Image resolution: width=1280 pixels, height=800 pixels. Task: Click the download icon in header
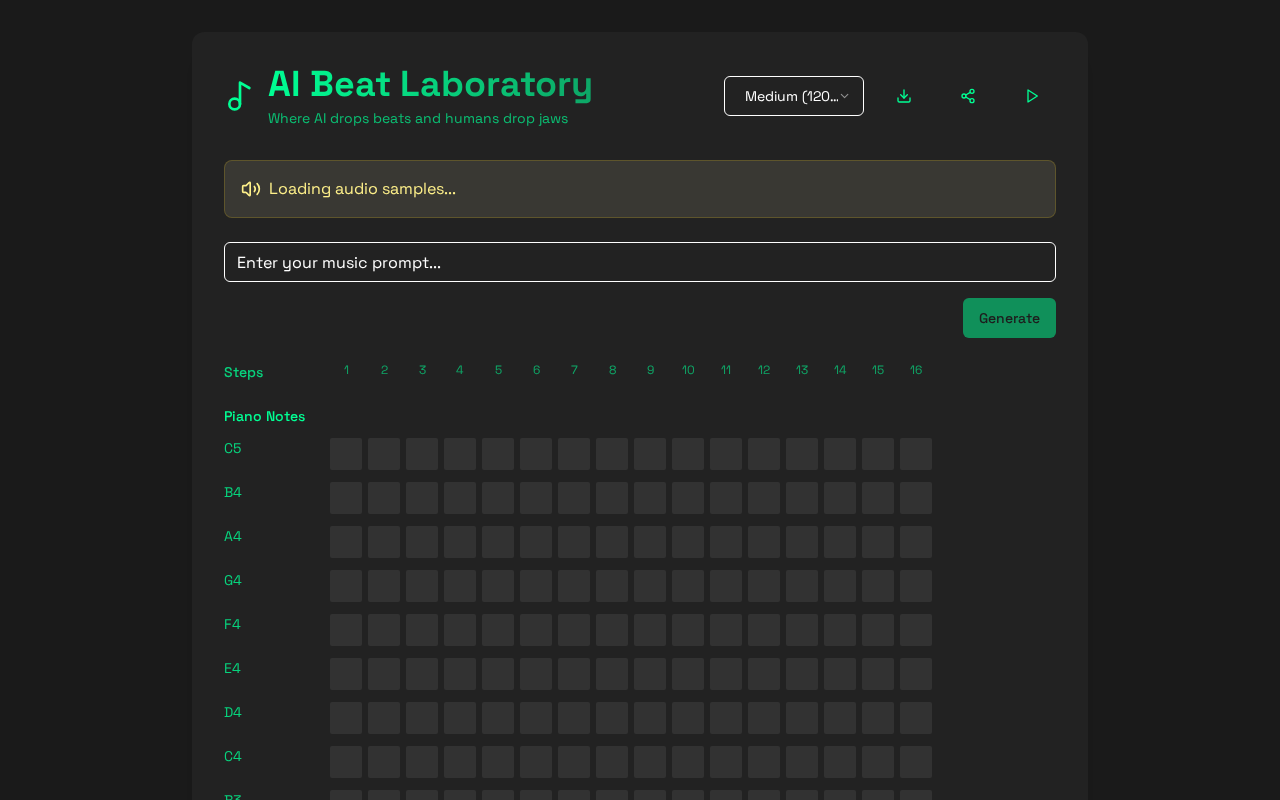pos(904,96)
